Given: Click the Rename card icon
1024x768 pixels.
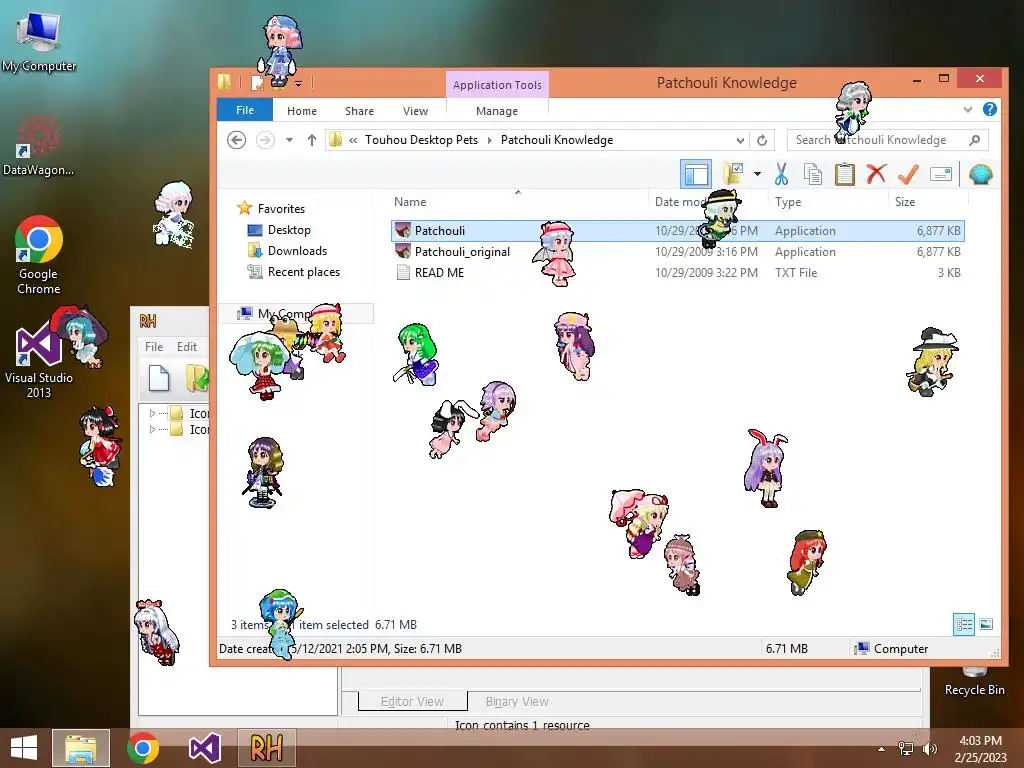Looking at the screenshot, I should click(x=941, y=174).
